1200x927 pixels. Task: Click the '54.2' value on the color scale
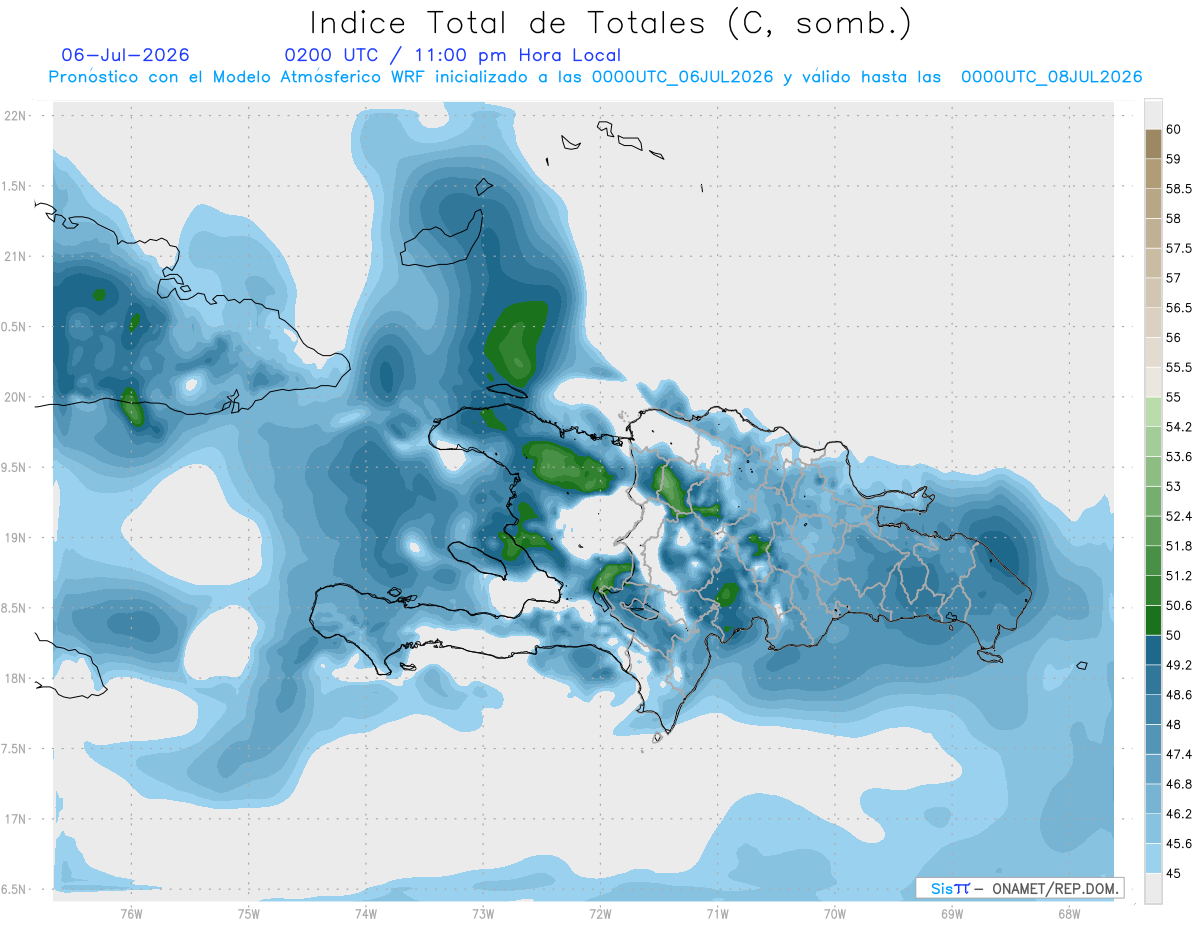(1179, 427)
